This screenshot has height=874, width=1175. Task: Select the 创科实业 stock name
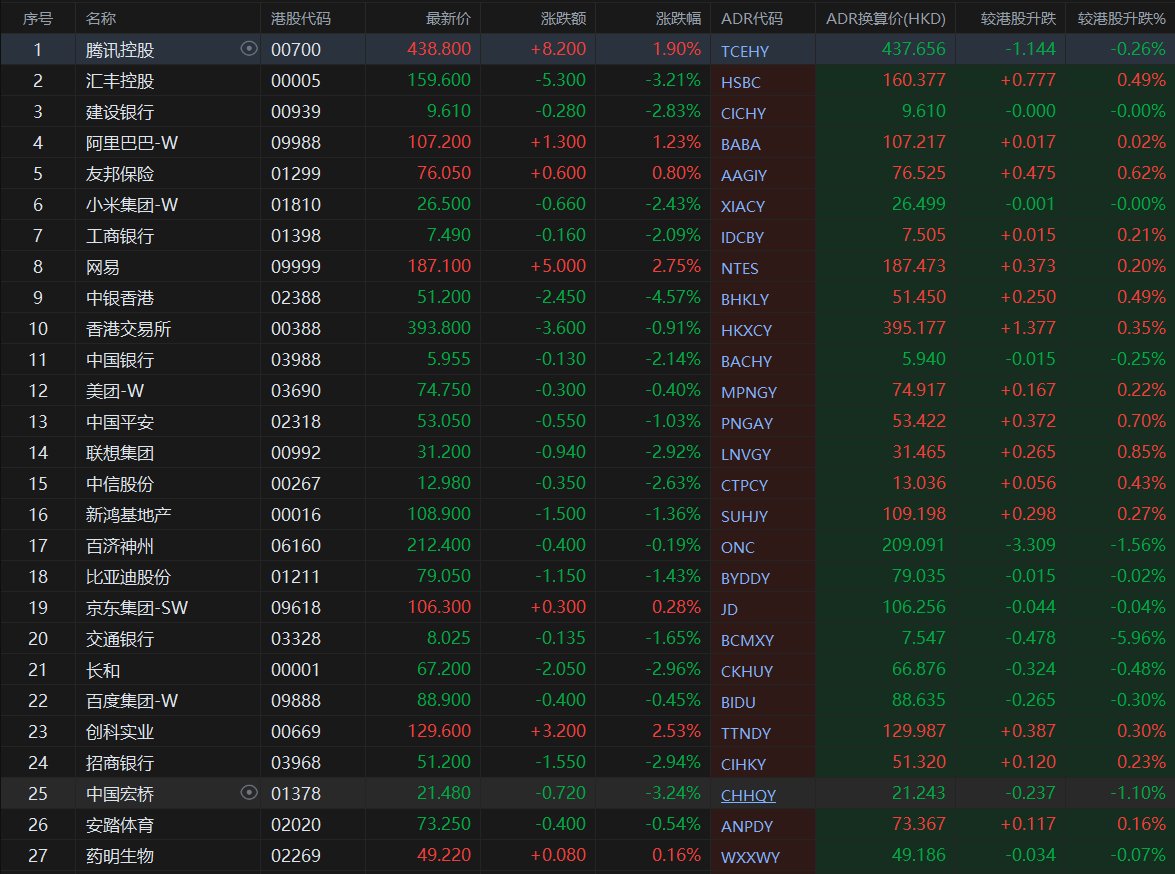(120, 732)
